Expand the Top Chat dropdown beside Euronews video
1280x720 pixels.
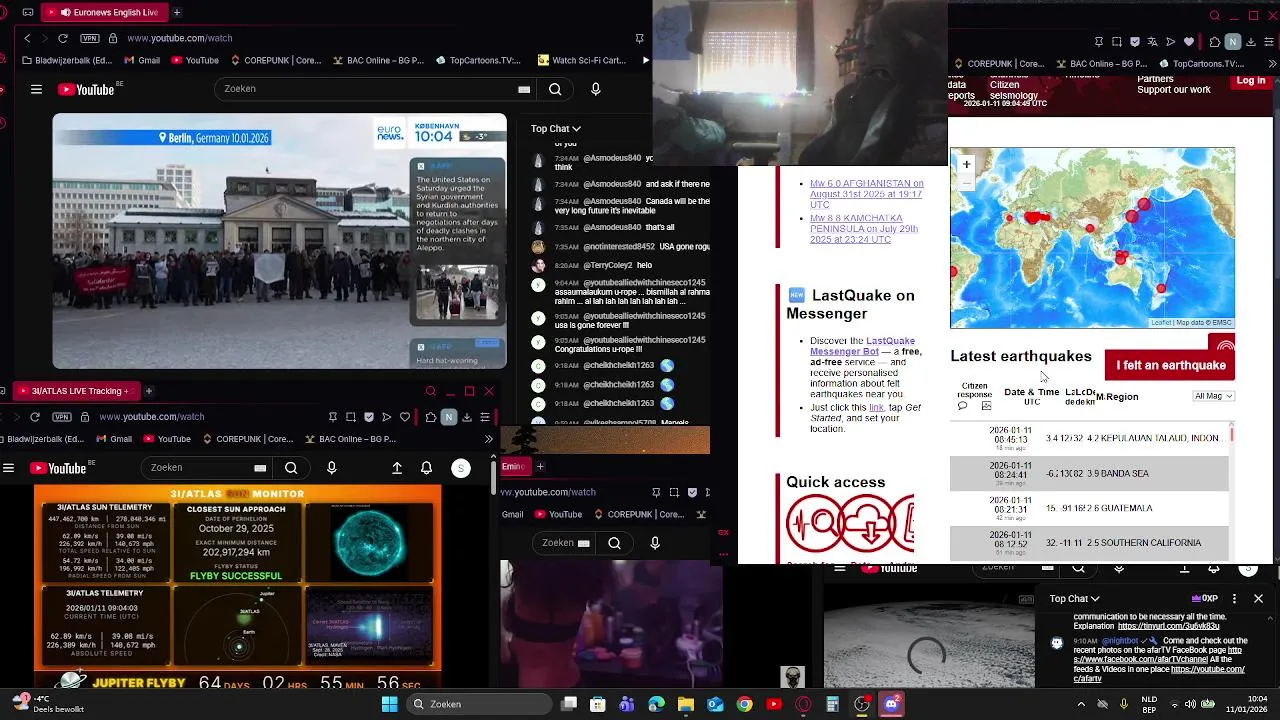point(556,128)
